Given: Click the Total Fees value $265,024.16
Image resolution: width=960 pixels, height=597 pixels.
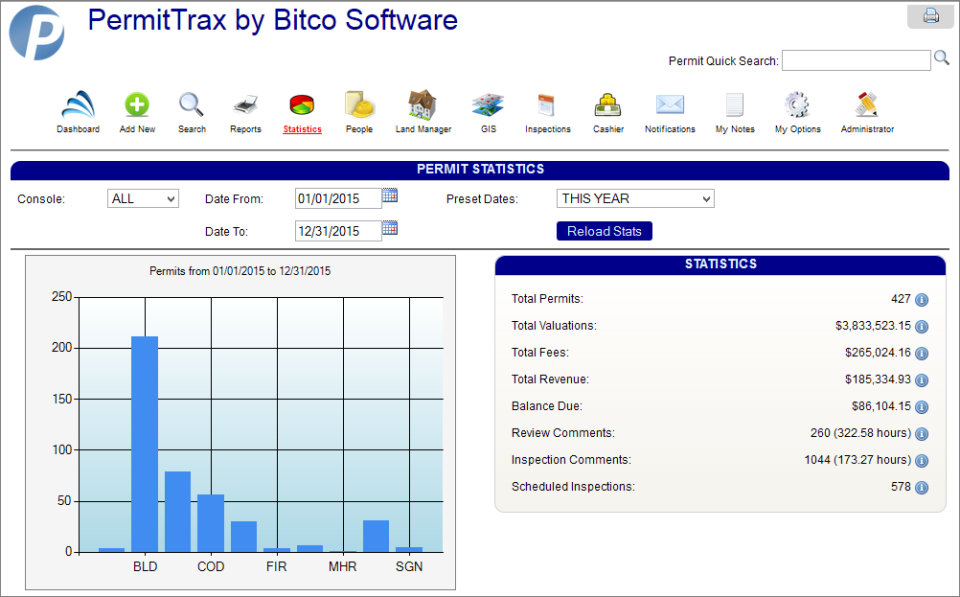Looking at the screenshot, I should [x=878, y=353].
